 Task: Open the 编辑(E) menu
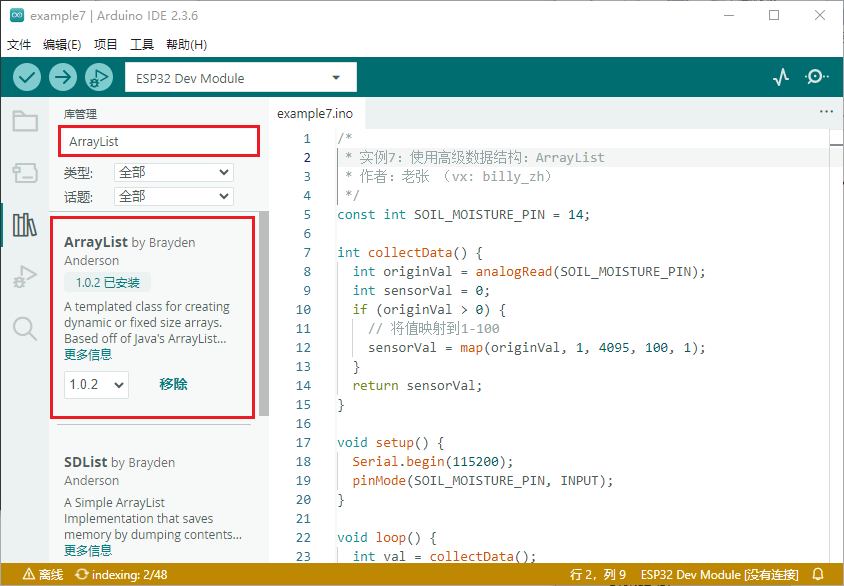click(62, 45)
